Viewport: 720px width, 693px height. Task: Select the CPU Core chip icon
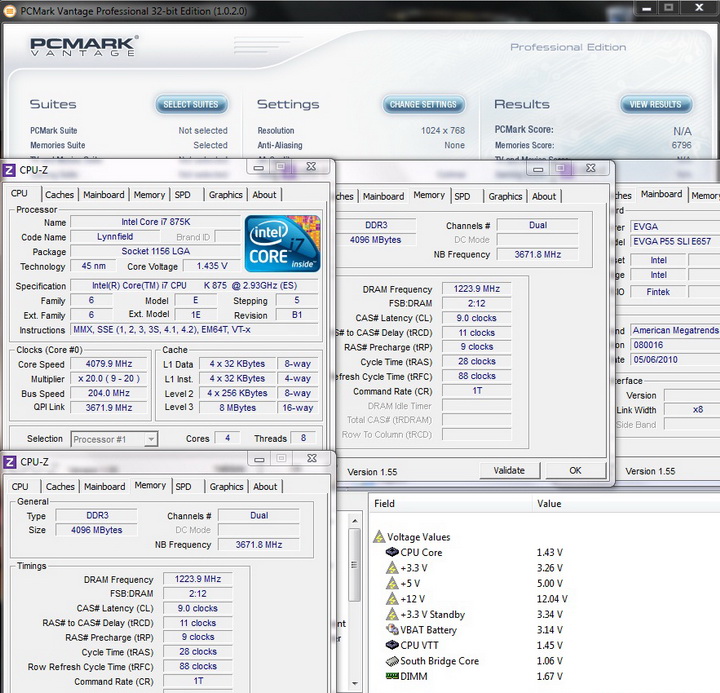tap(392, 552)
